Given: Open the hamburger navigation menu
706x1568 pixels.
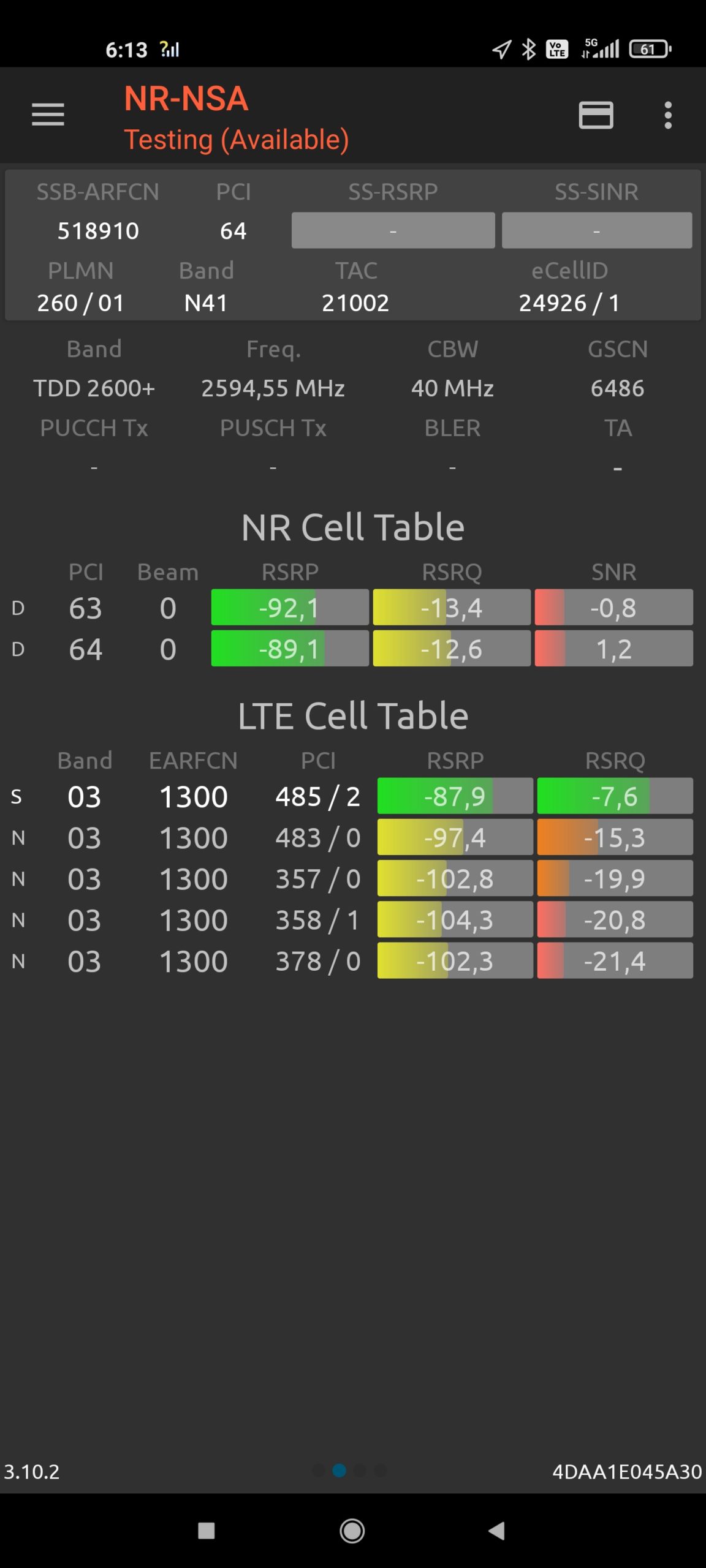Looking at the screenshot, I should click(x=48, y=115).
